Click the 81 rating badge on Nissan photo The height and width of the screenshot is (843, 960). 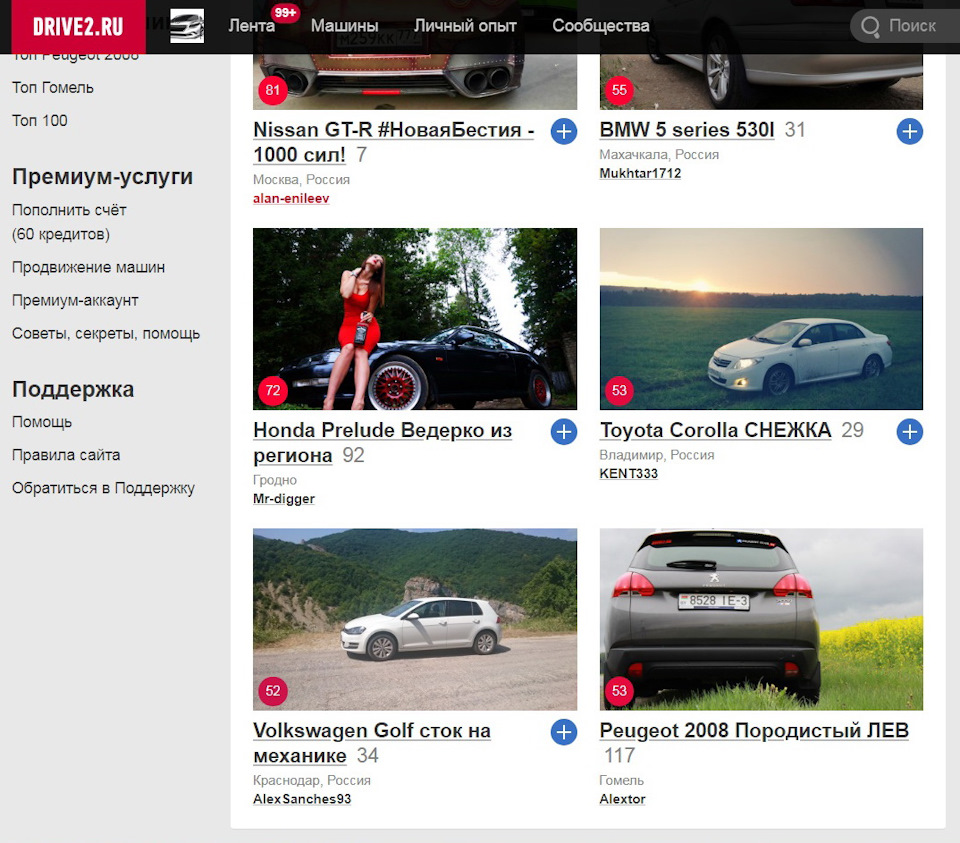coord(272,91)
